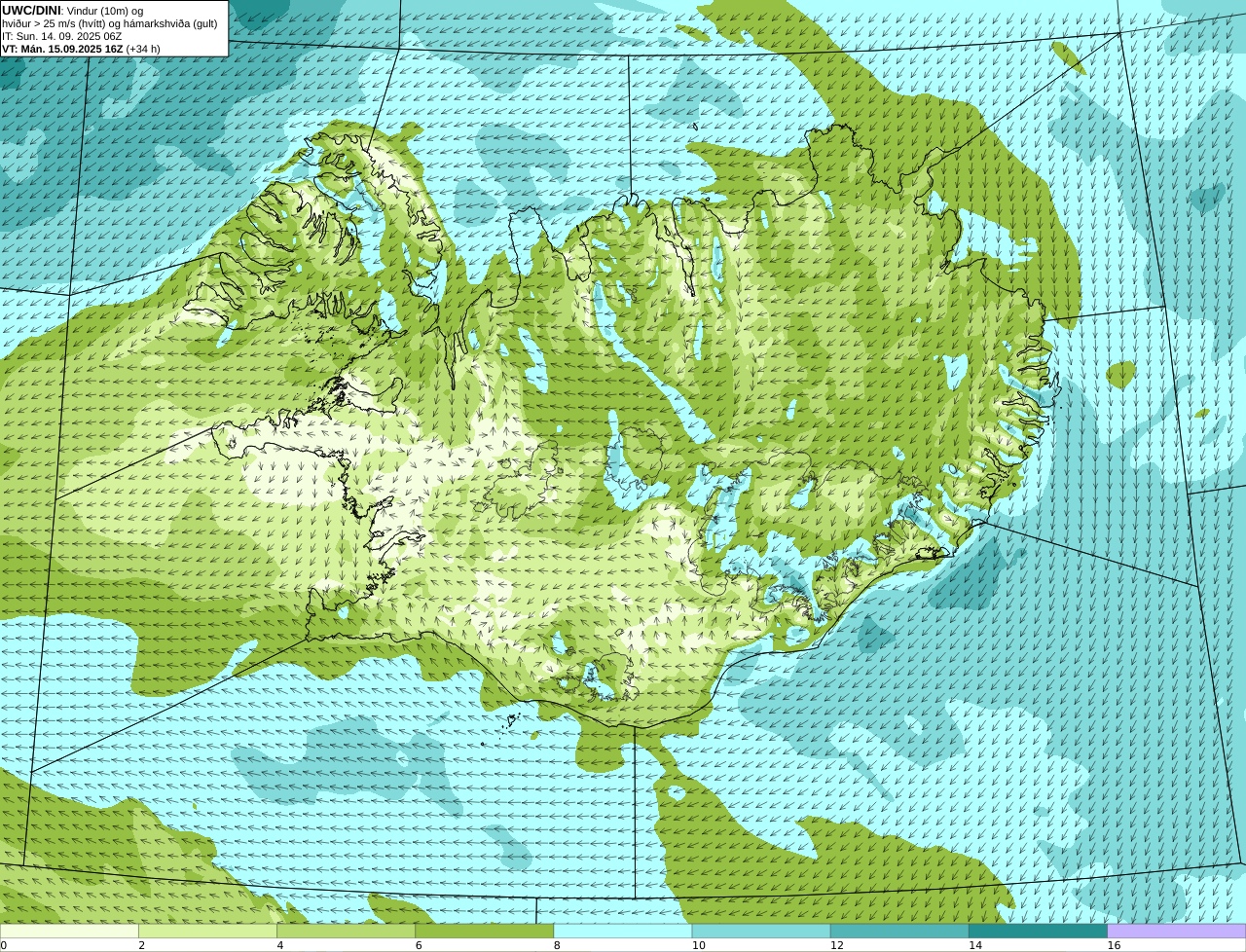Viewport: 1246px width, 952px height.
Task: Click the dark teal 14–16 m/s legend swatch
Action: 1039,932
